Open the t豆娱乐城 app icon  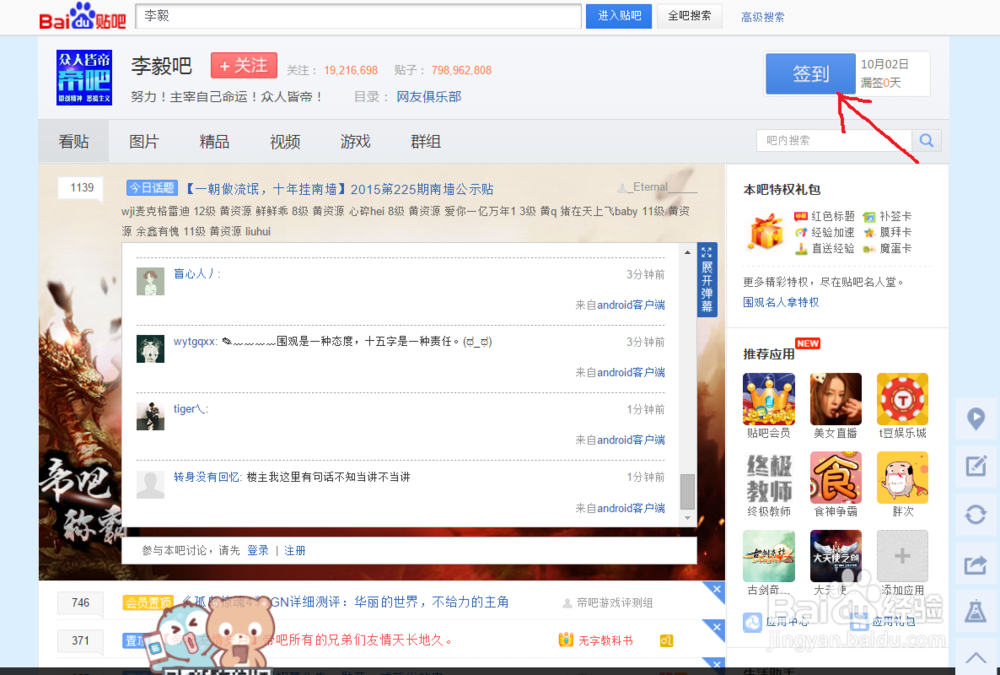[x=902, y=399]
